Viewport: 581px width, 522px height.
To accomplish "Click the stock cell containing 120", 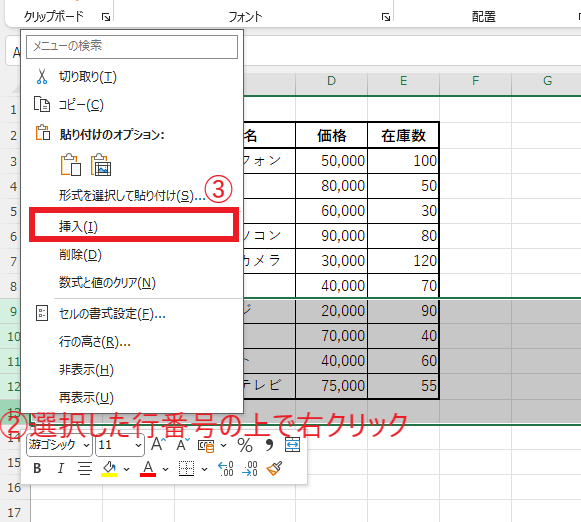I will pyautogui.click(x=403, y=261).
